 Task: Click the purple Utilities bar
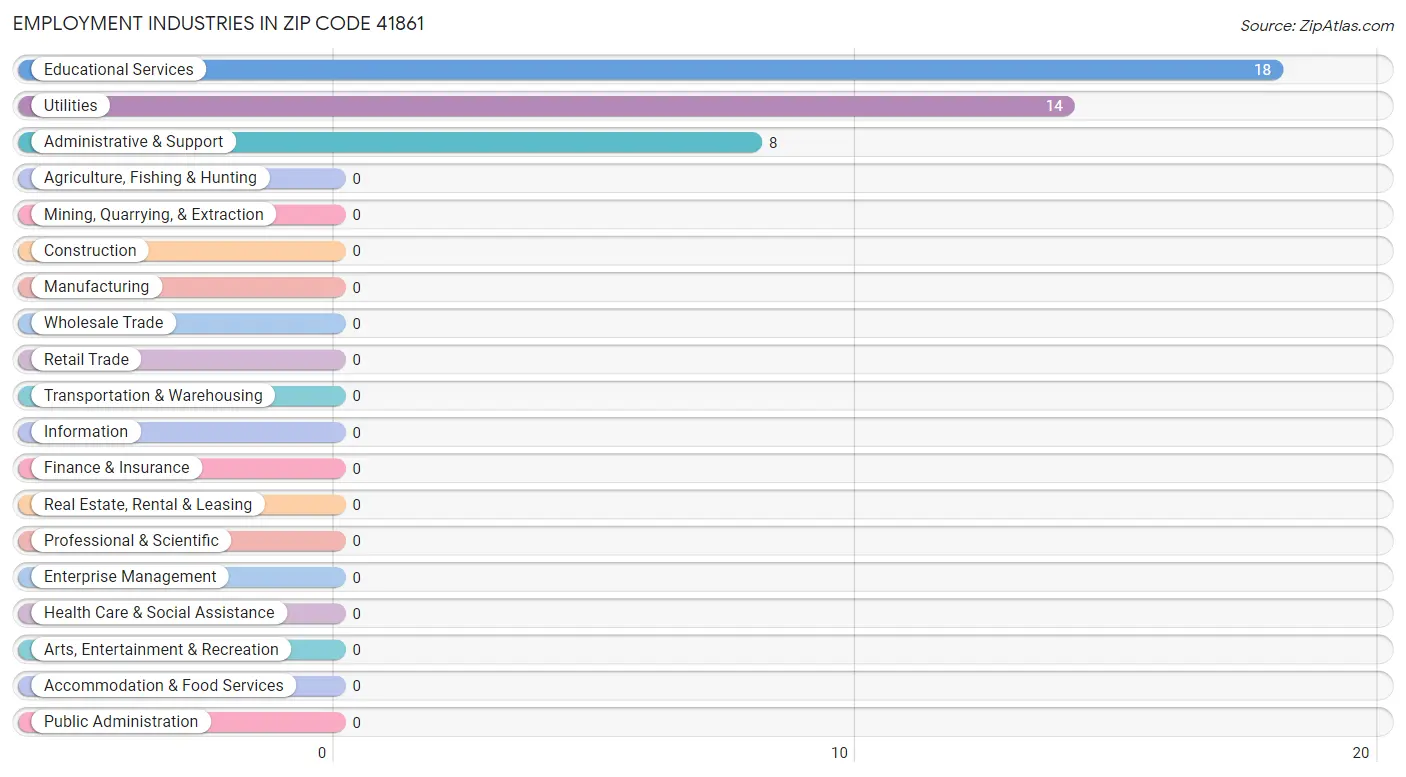[x=546, y=106]
